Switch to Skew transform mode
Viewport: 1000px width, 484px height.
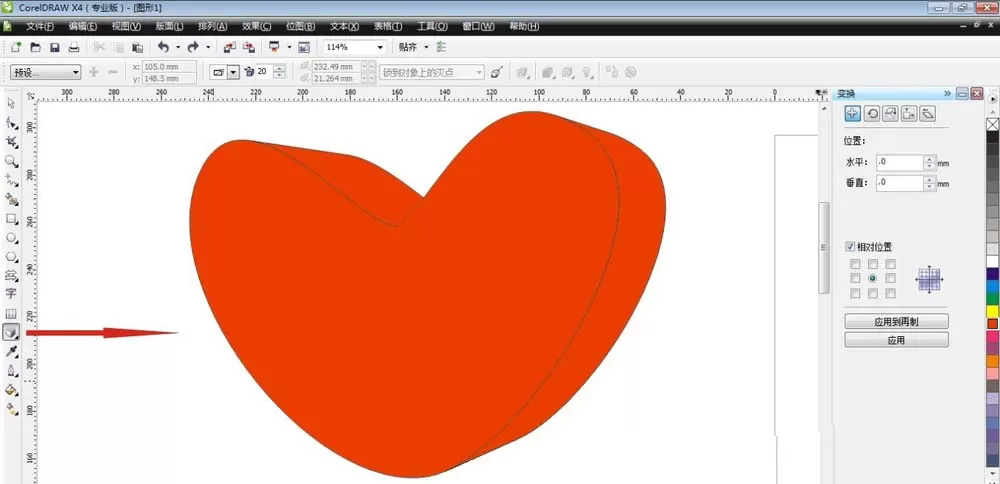928,114
